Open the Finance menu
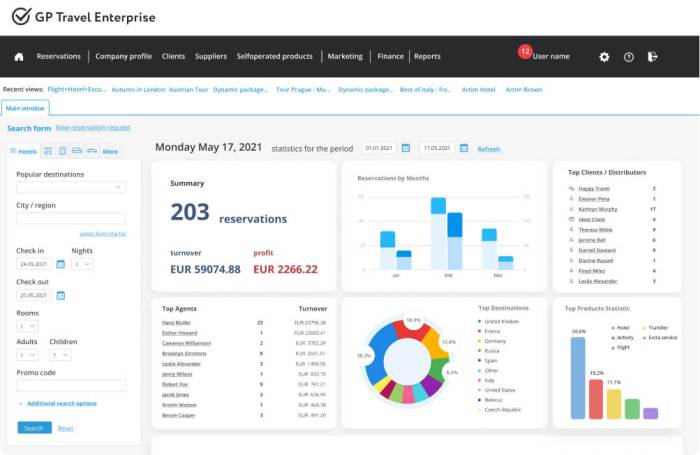 pyautogui.click(x=390, y=57)
